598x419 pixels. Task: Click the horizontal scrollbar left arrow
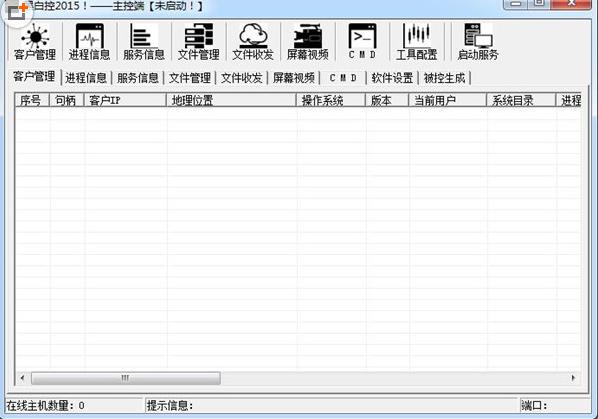pos(22,378)
